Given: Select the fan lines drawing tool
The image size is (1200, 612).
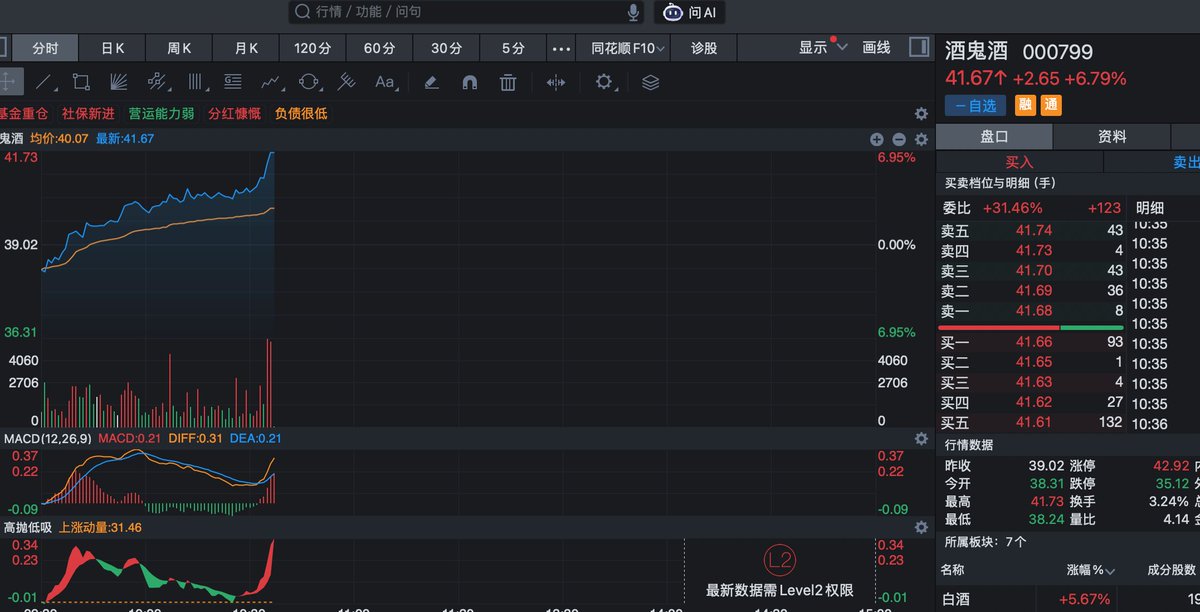Looking at the screenshot, I should [119, 82].
